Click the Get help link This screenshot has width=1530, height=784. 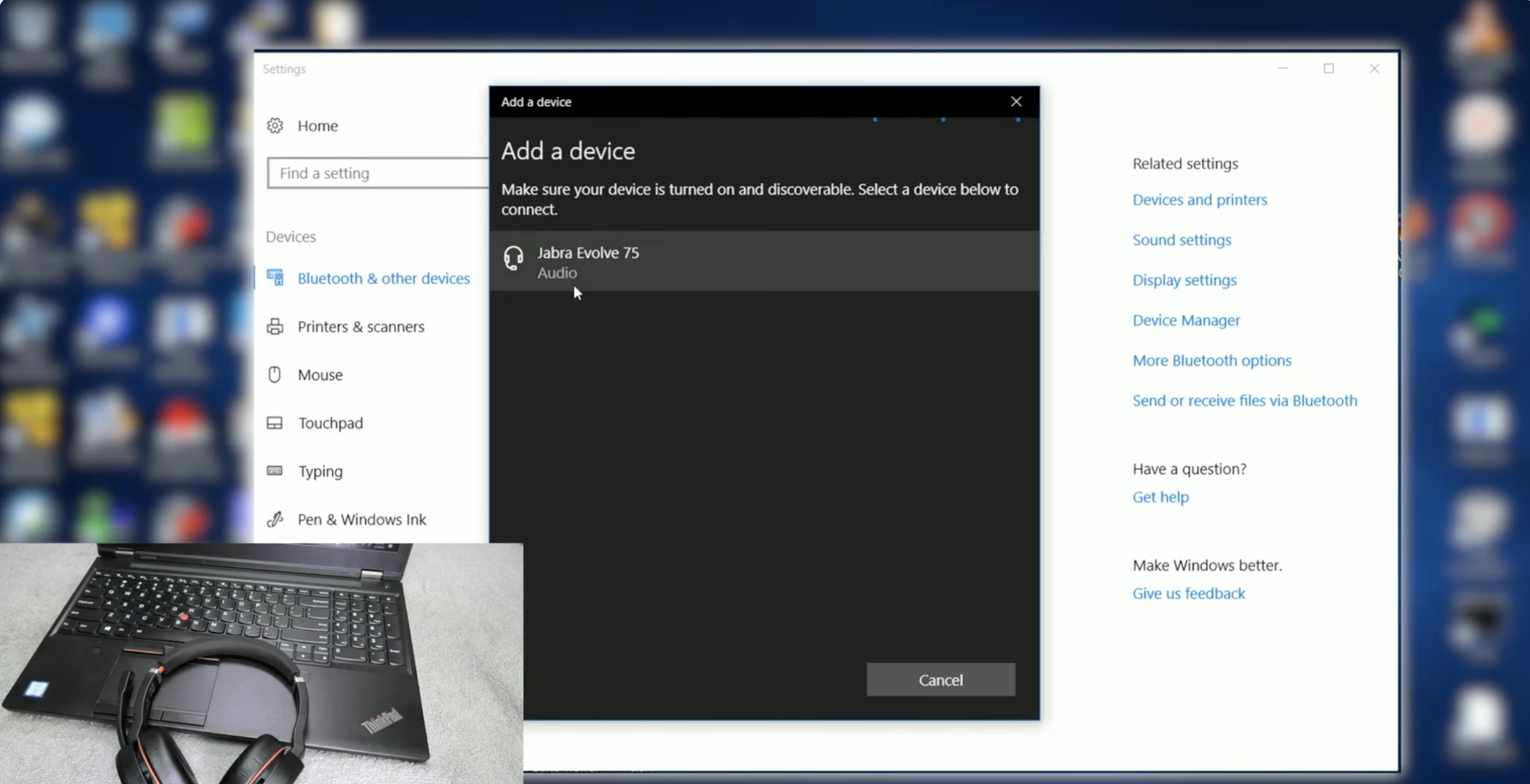(x=1160, y=497)
